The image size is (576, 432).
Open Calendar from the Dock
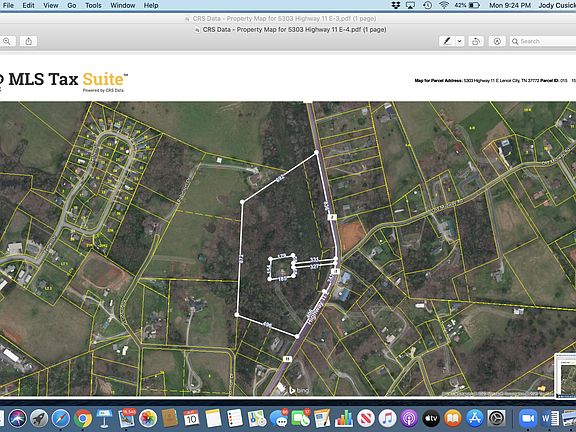(191, 418)
